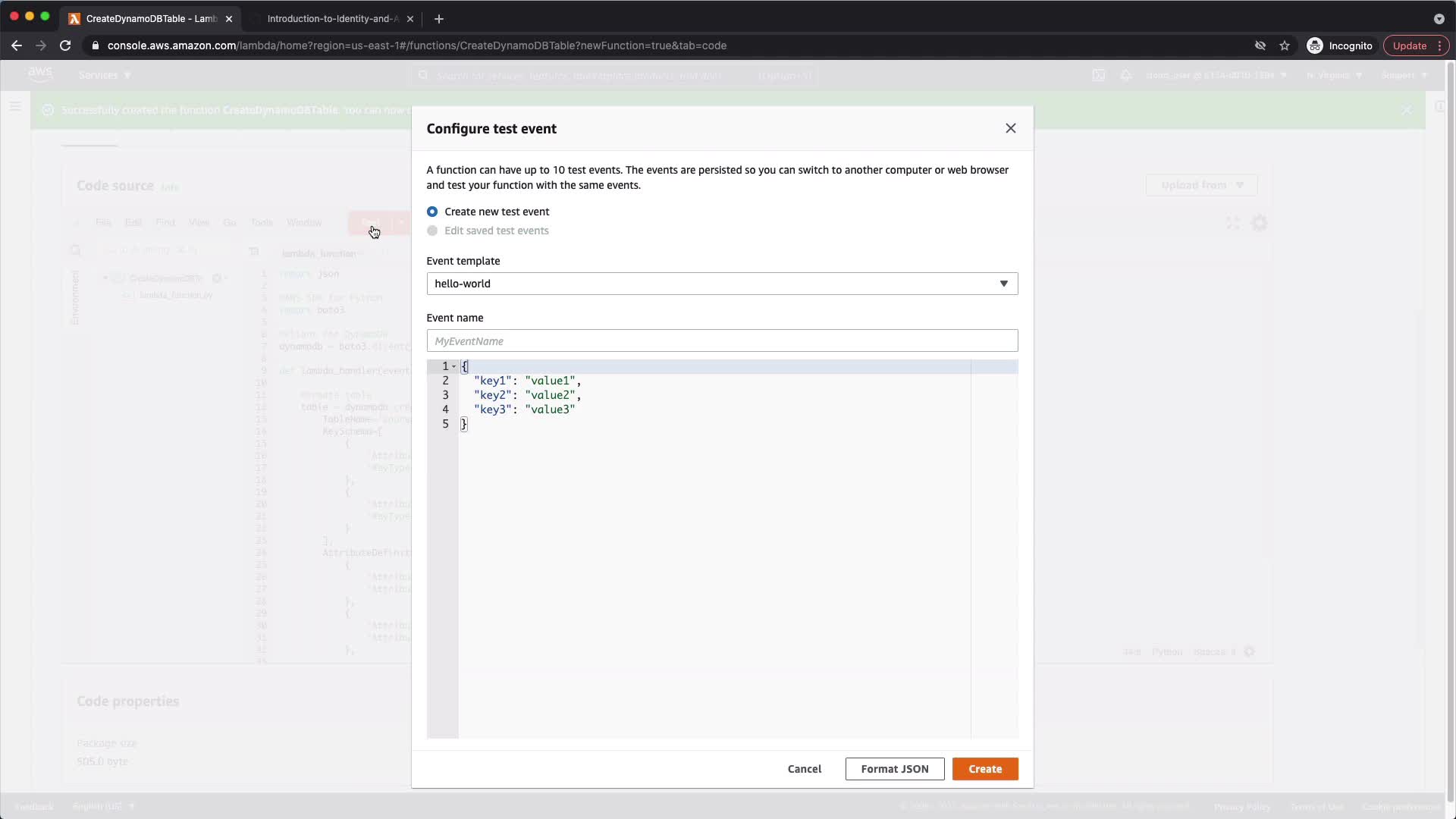Open the Event template hello-world dropdown

[x=721, y=284]
